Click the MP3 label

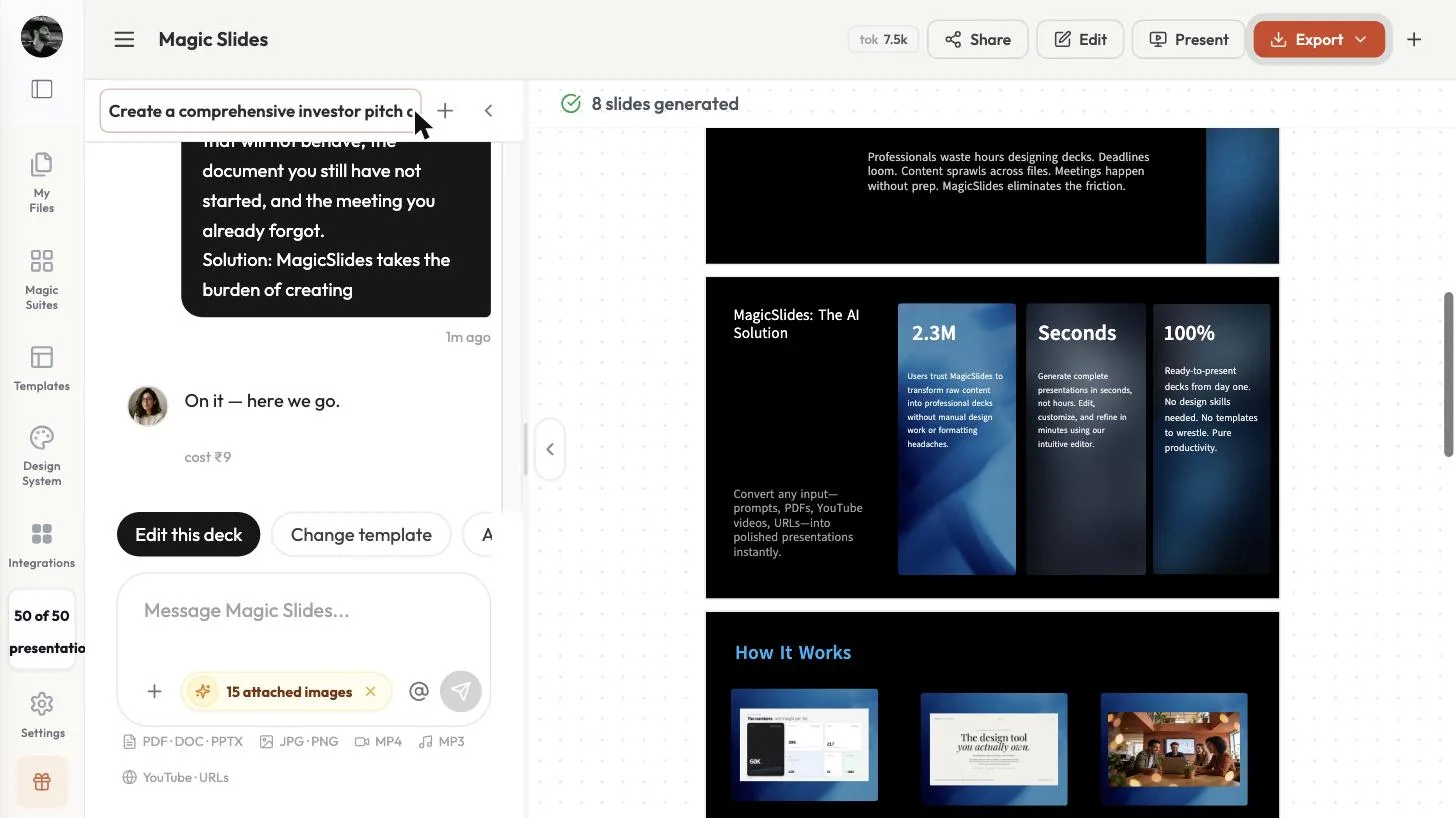(x=442, y=742)
